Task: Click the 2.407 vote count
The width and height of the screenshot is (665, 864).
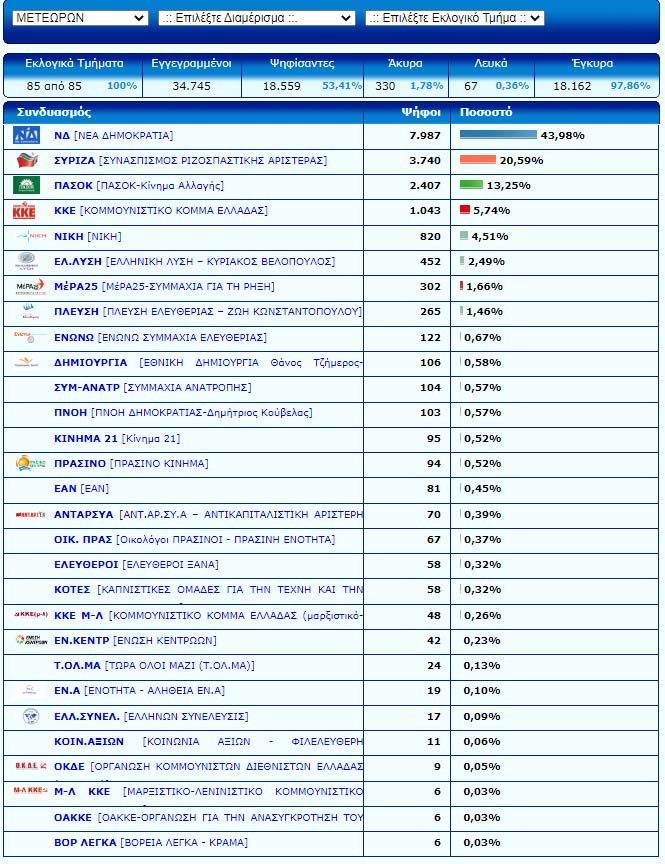Action: coord(425,185)
